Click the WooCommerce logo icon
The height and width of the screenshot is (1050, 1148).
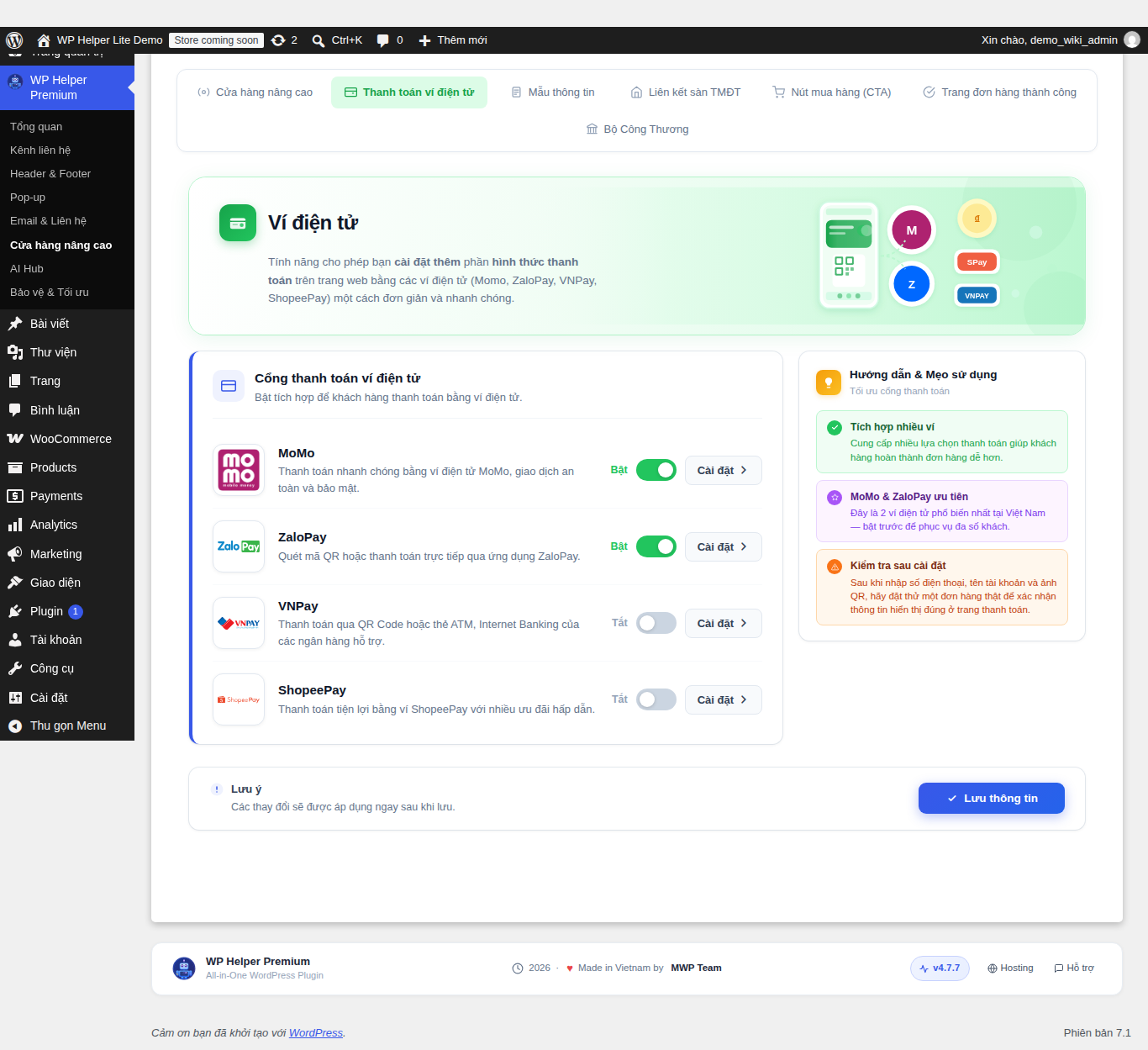point(15,439)
